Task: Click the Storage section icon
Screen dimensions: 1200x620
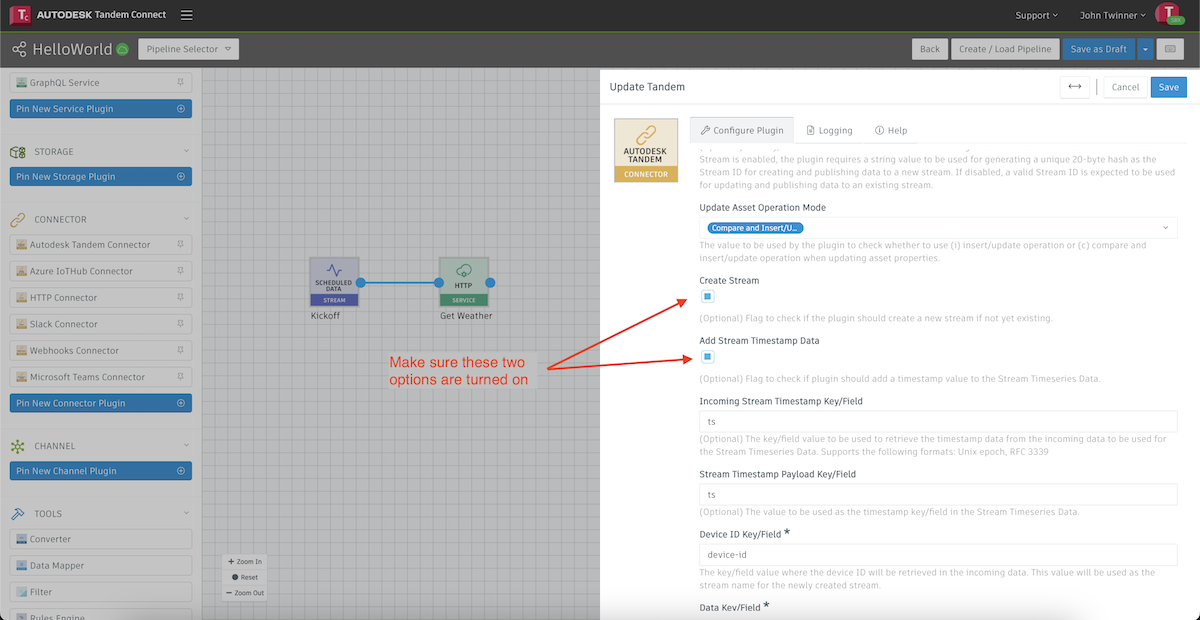Action: pos(17,152)
